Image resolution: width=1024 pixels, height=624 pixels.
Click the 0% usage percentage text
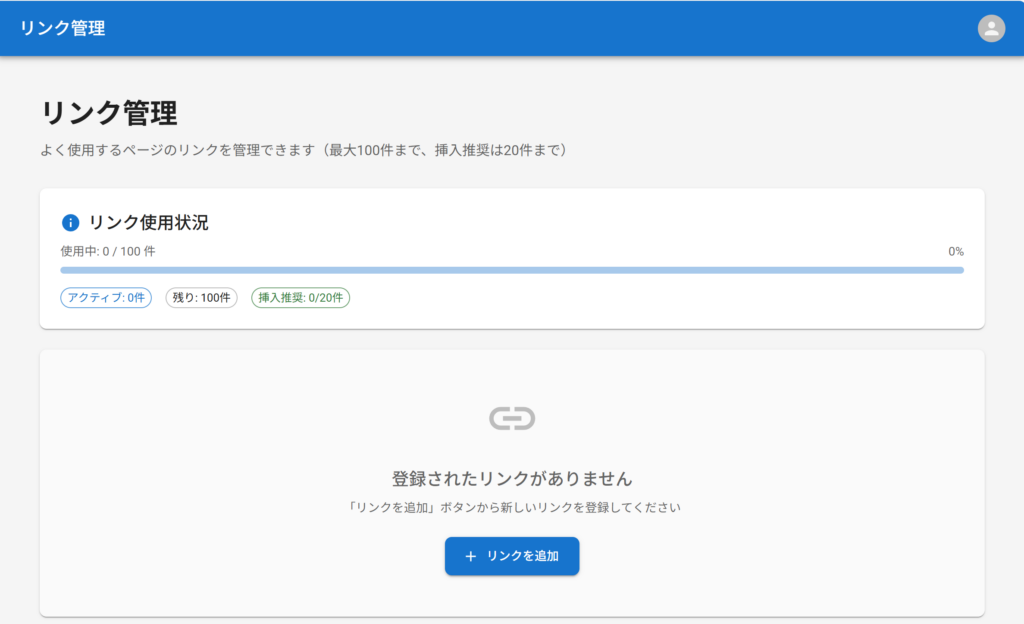pyautogui.click(x=955, y=252)
